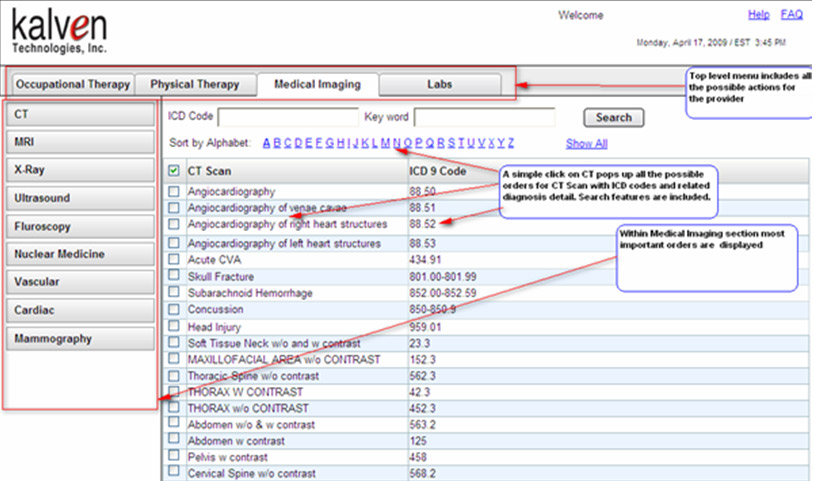This screenshot has height=481, width=814.
Task: Filter by letter A in alphabet sort
Action: 267,143
